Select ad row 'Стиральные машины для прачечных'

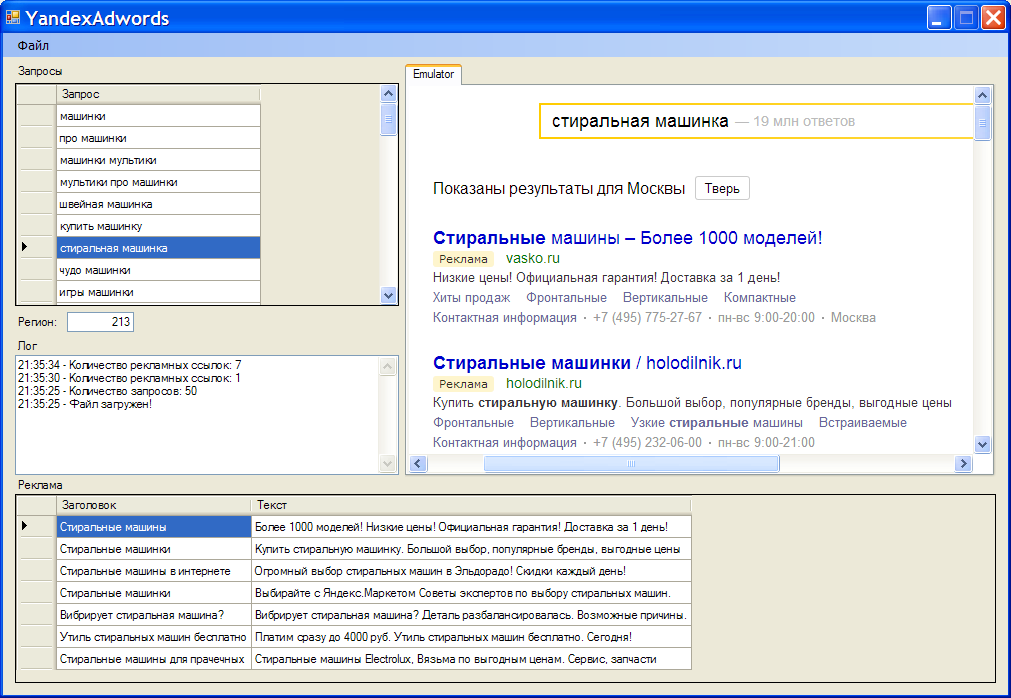153,659
